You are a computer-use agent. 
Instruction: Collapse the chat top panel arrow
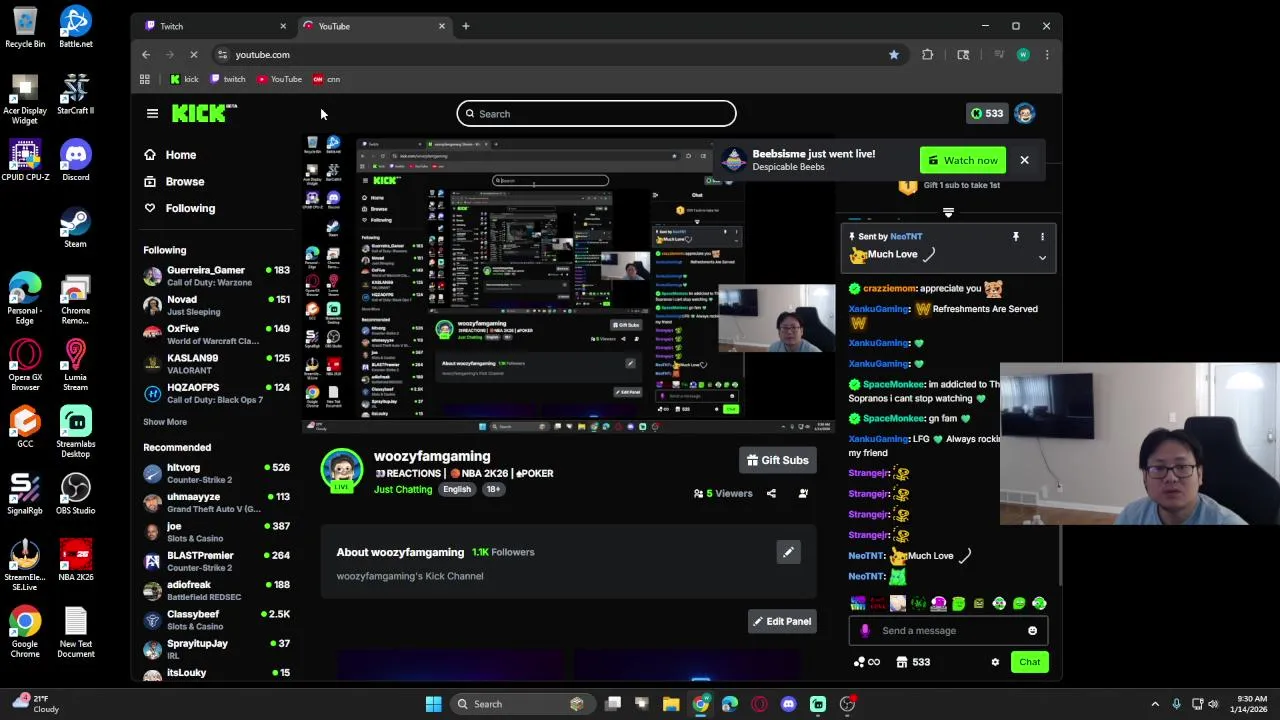pos(948,213)
